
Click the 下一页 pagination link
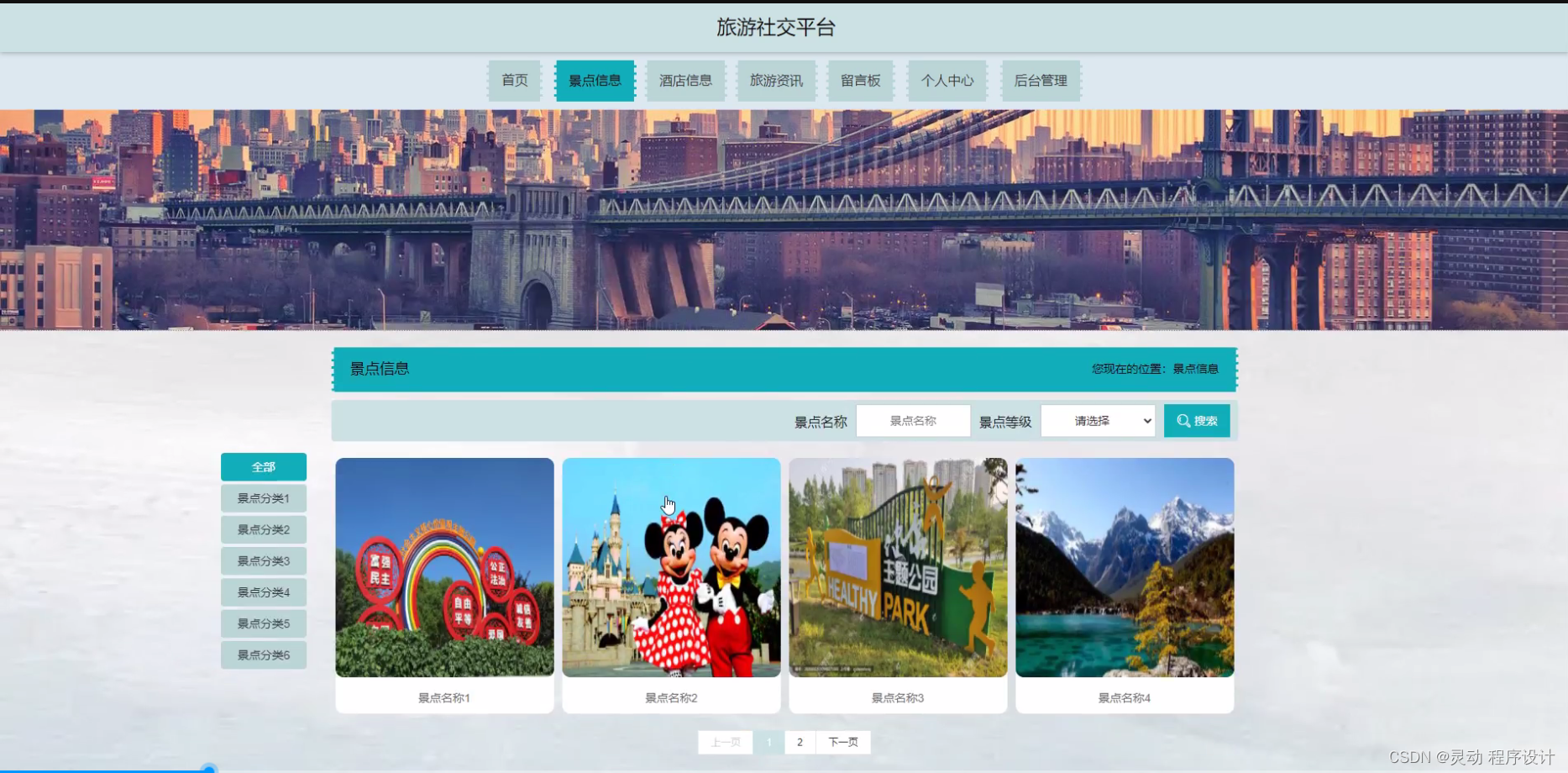pyautogui.click(x=842, y=742)
